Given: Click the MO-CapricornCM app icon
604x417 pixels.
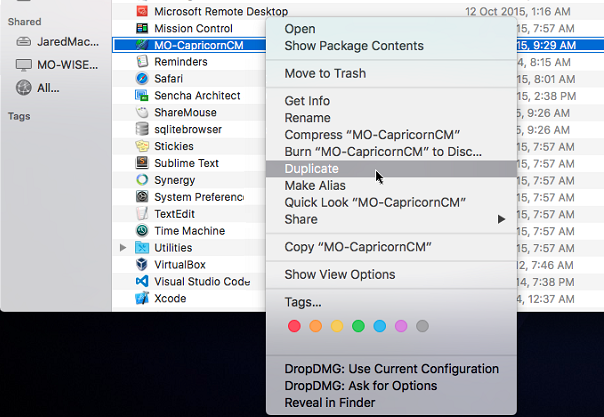Looking at the screenshot, I should (142, 45).
